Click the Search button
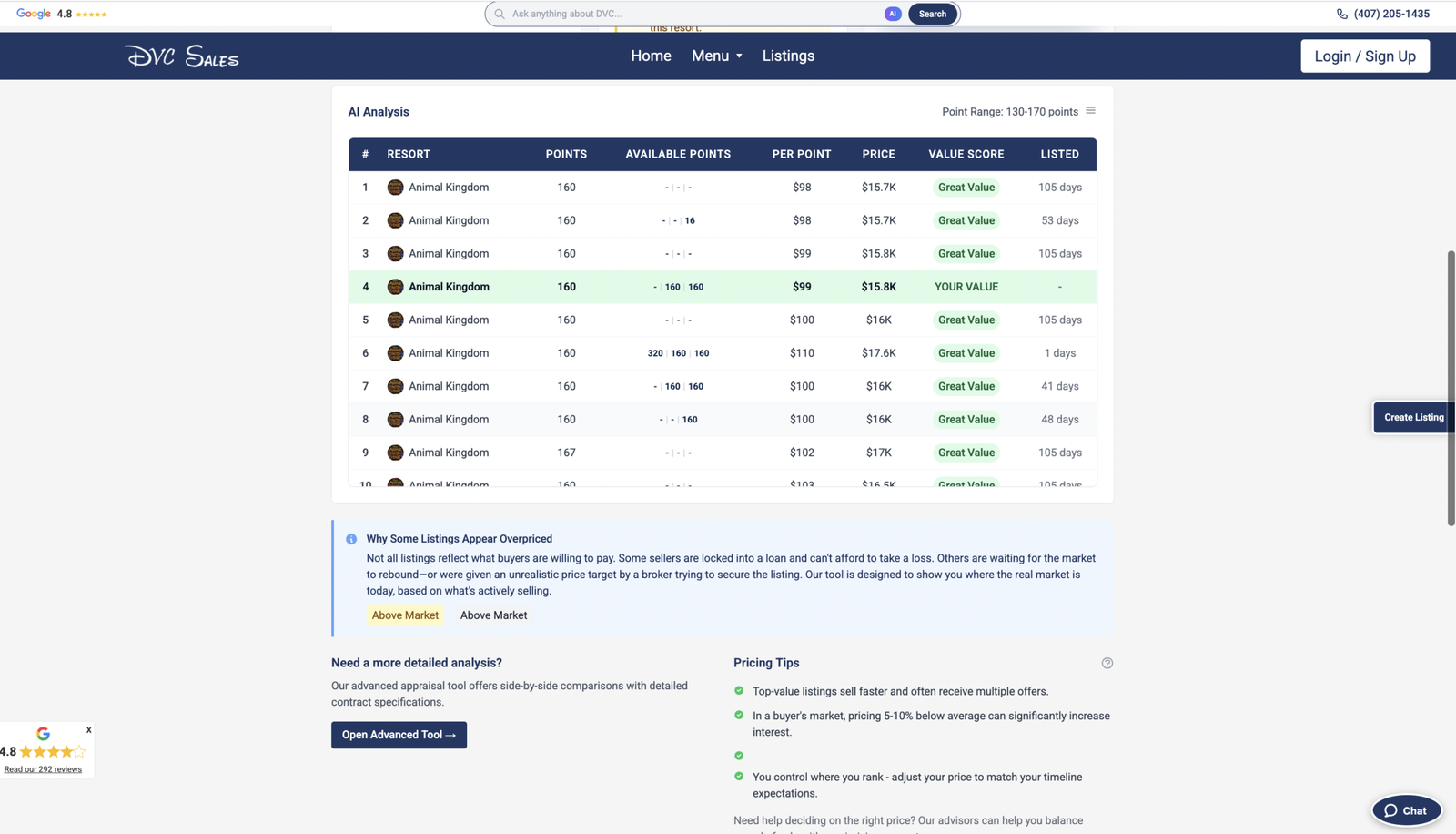 pyautogui.click(x=932, y=14)
